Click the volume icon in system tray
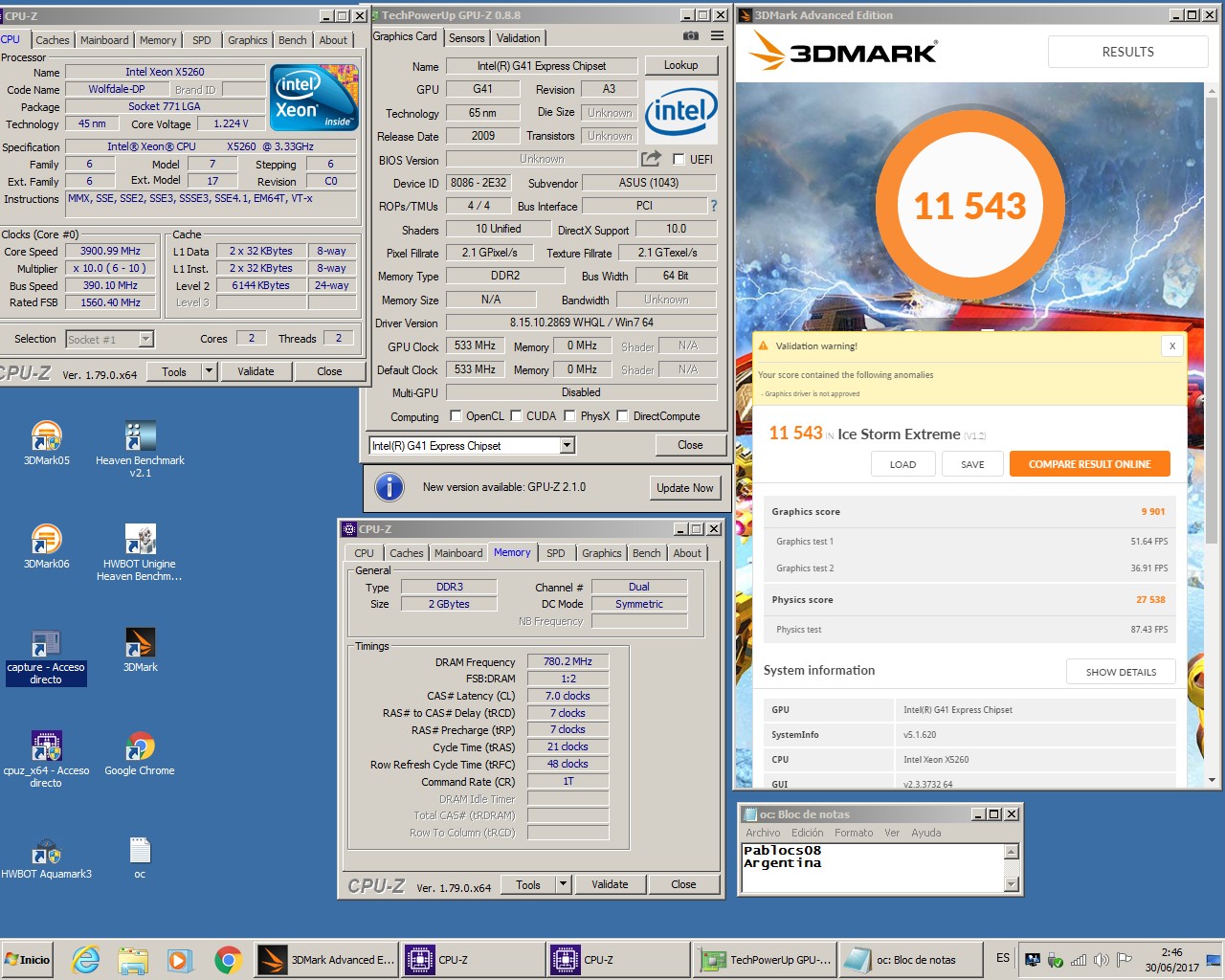Screen dimensions: 1225x980 [1102, 960]
